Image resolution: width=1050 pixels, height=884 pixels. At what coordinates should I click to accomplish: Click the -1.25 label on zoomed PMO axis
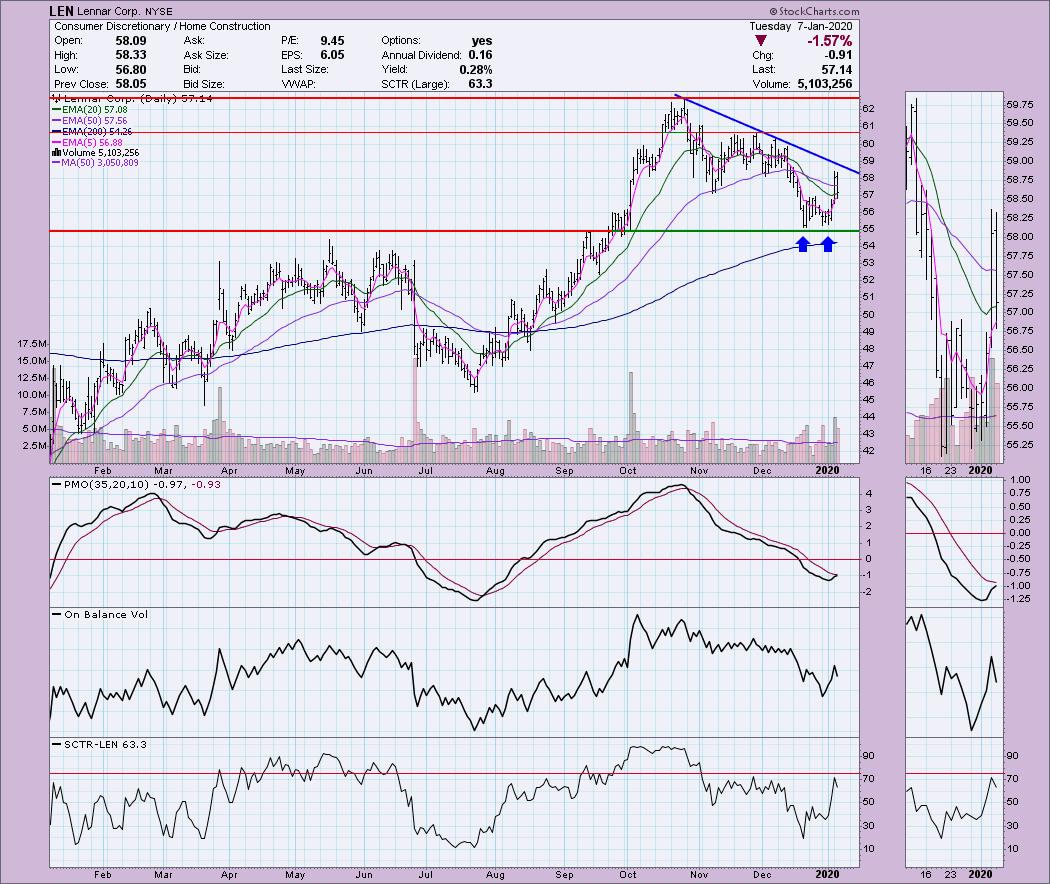click(1019, 599)
